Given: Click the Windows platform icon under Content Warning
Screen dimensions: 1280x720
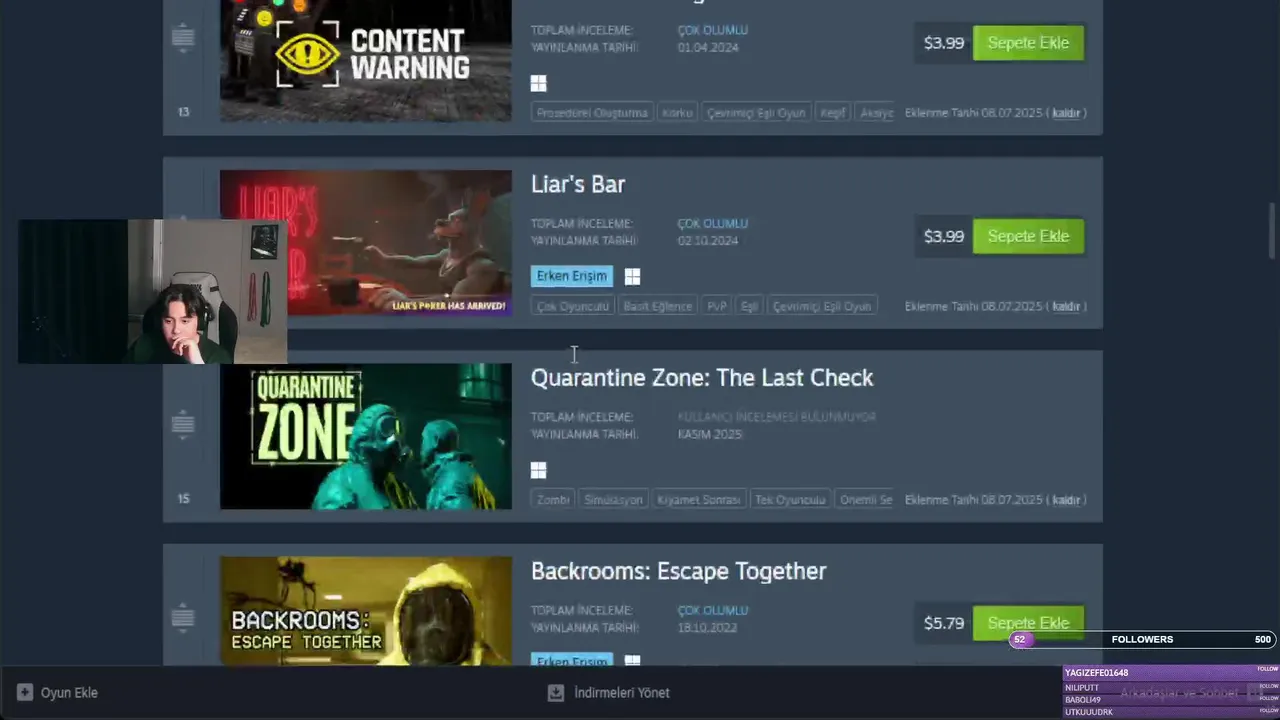Looking at the screenshot, I should tap(538, 83).
